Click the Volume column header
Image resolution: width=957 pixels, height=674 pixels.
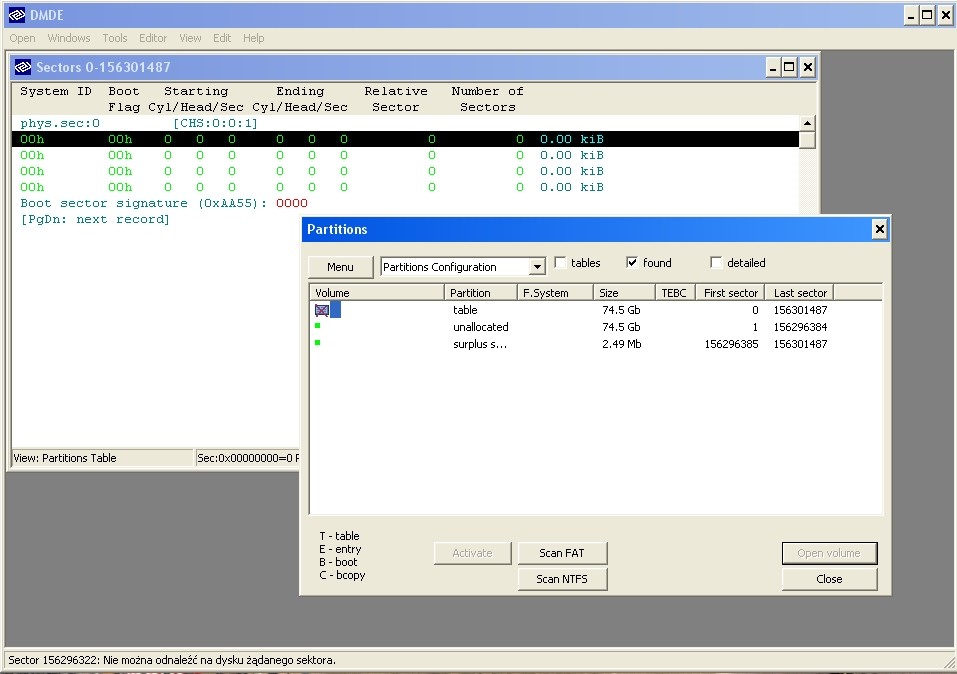pyautogui.click(x=377, y=293)
